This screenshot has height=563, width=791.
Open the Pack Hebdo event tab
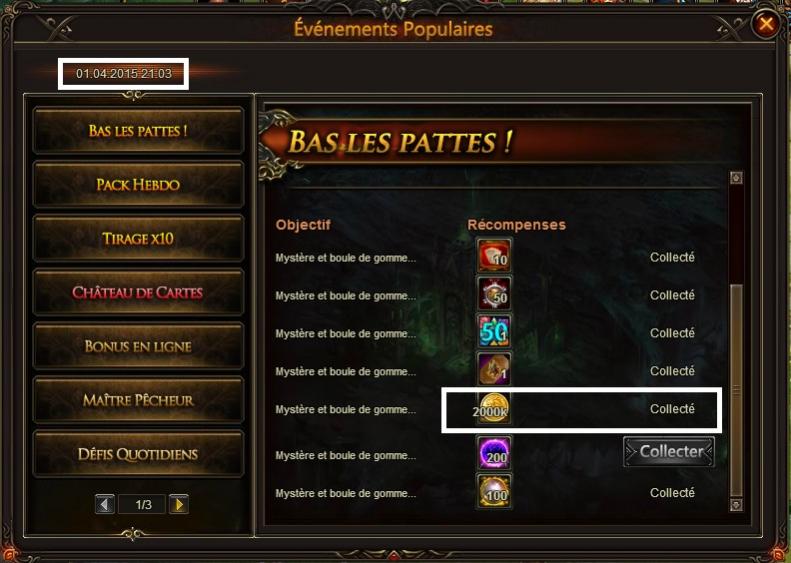click(x=138, y=185)
